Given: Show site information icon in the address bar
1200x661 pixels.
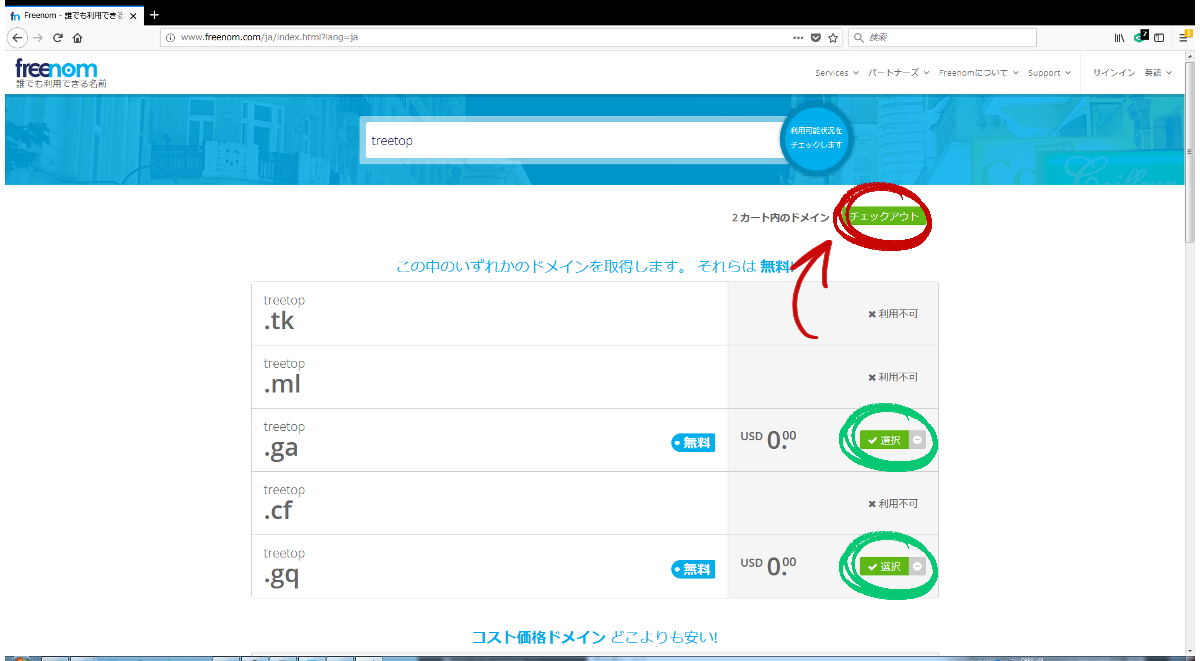Looking at the screenshot, I should point(170,37).
